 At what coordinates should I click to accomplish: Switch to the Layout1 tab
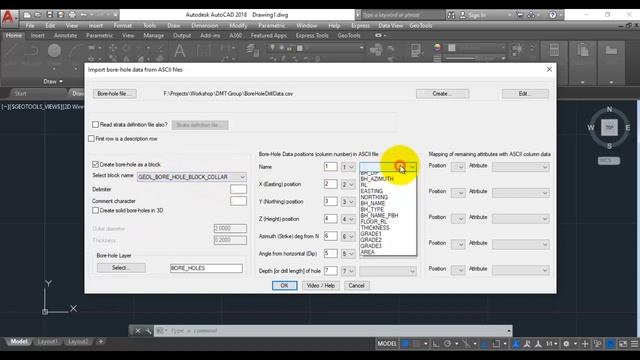coord(47,341)
